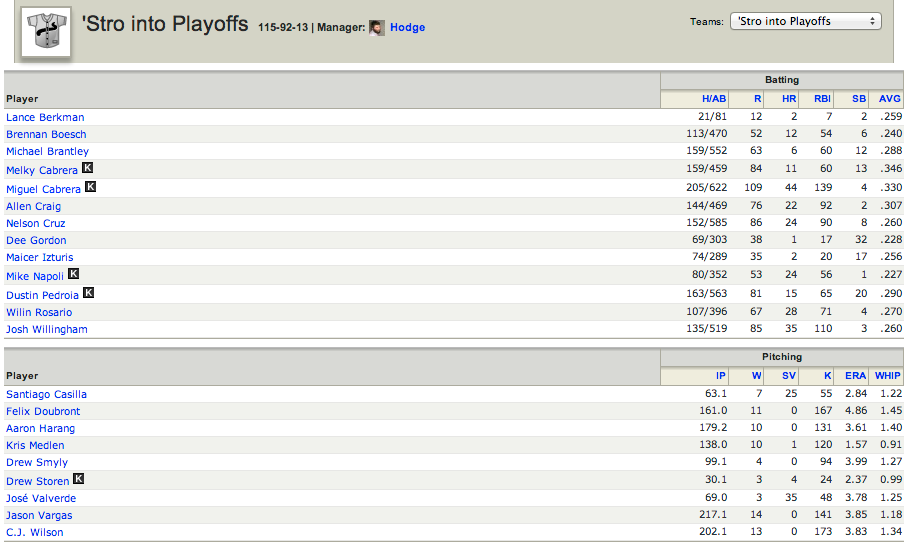Sort batting table by SB column
Screen dimensions: 913x550
(859, 99)
